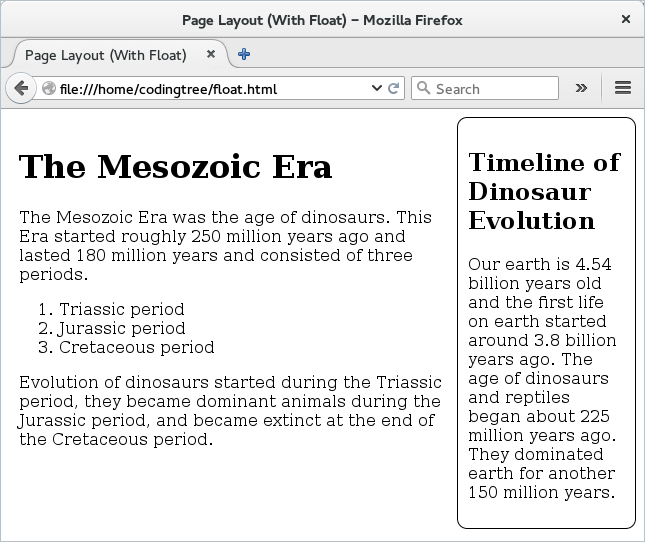Open the Firefox hamburger menu

tap(622, 88)
